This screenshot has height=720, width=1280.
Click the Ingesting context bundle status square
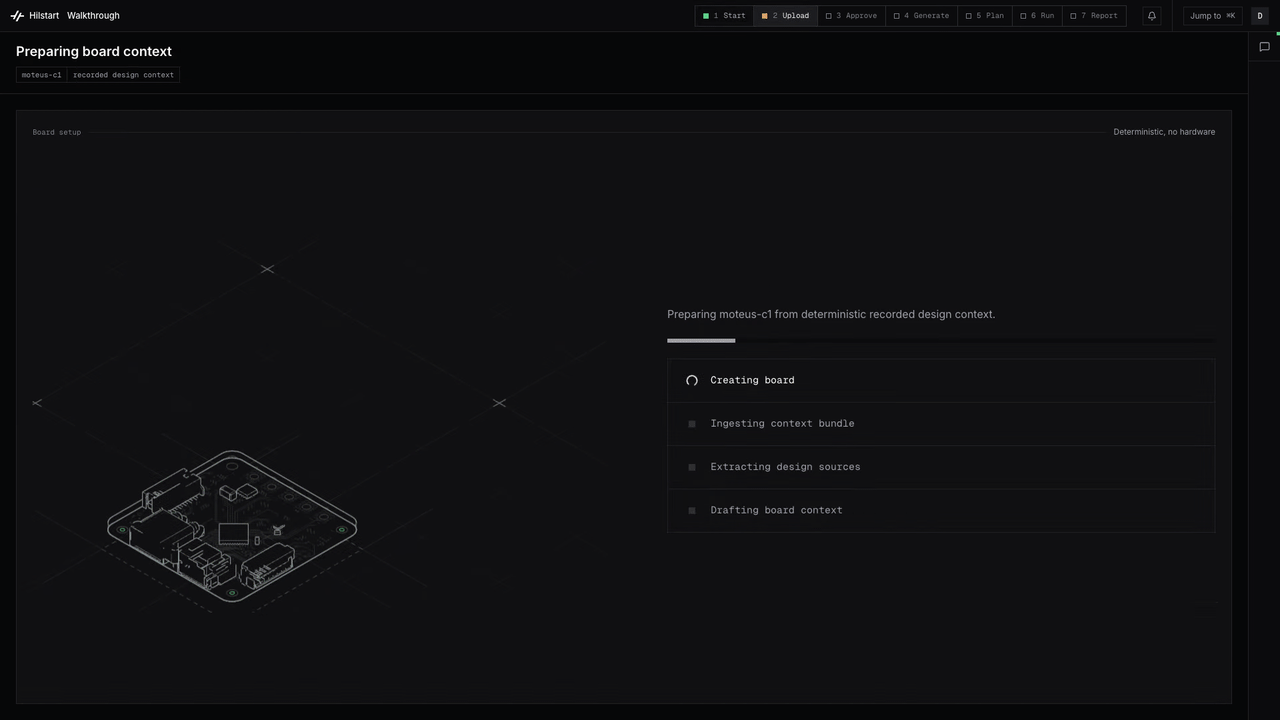tap(692, 424)
